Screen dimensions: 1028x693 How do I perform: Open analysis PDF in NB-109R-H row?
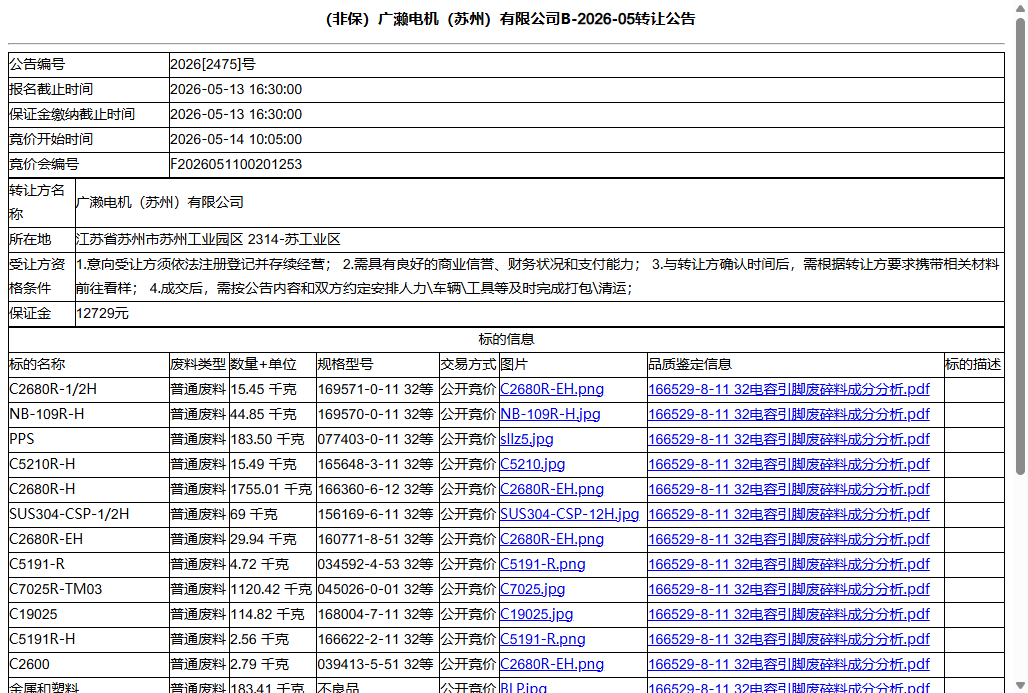pos(789,414)
